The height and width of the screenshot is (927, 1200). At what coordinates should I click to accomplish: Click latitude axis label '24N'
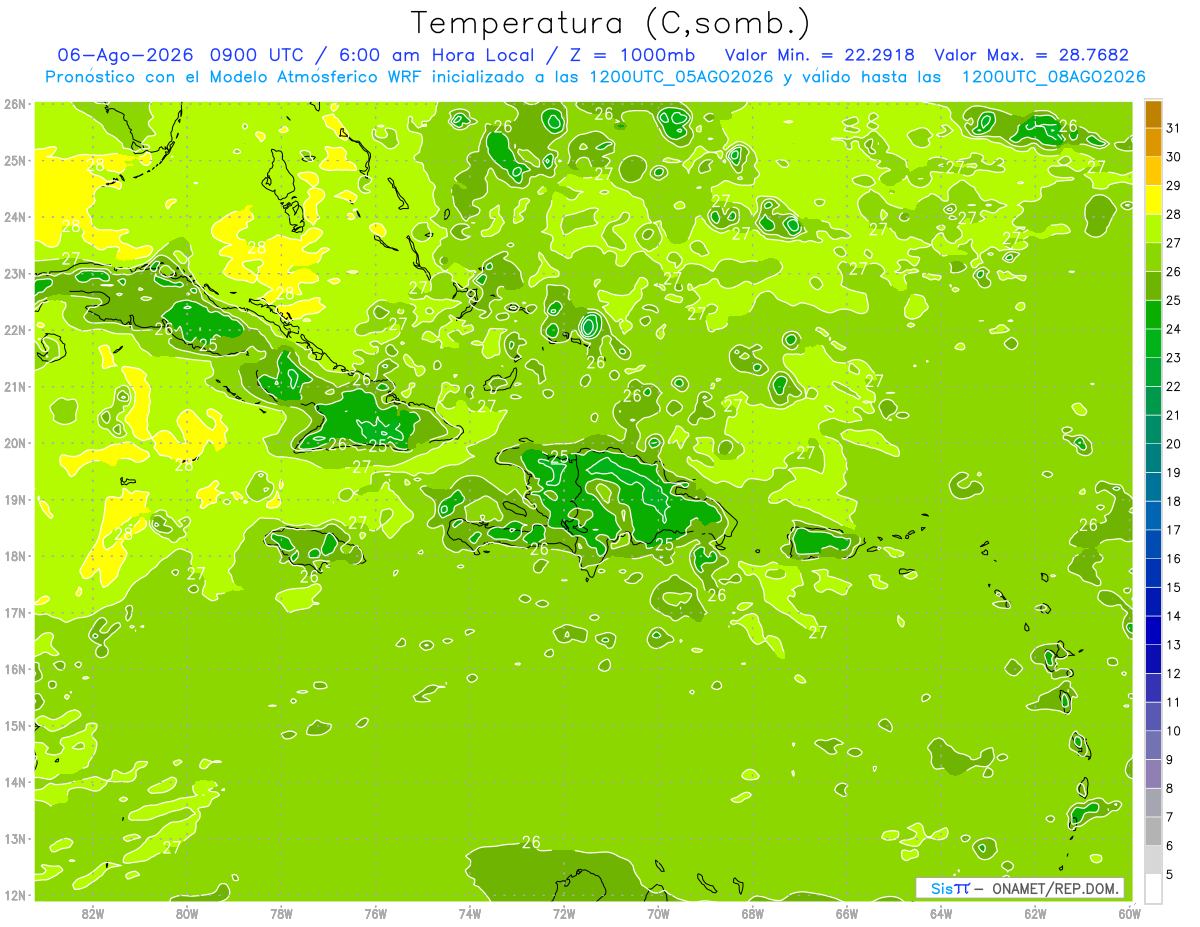[16, 217]
